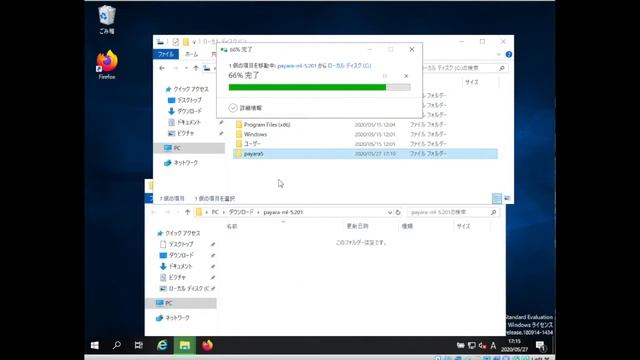This screenshot has height=360, width=640.
Task: Select Network in the upper Explorer sidebar
Action: [180, 162]
